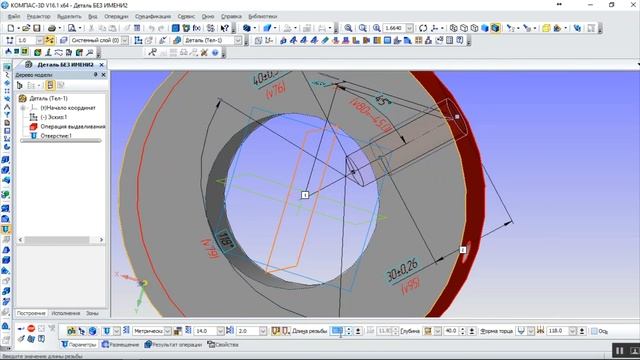Toggle the orthogonal snapping highlighted icon
Viewport: 640px width, 360px height.
50,40
